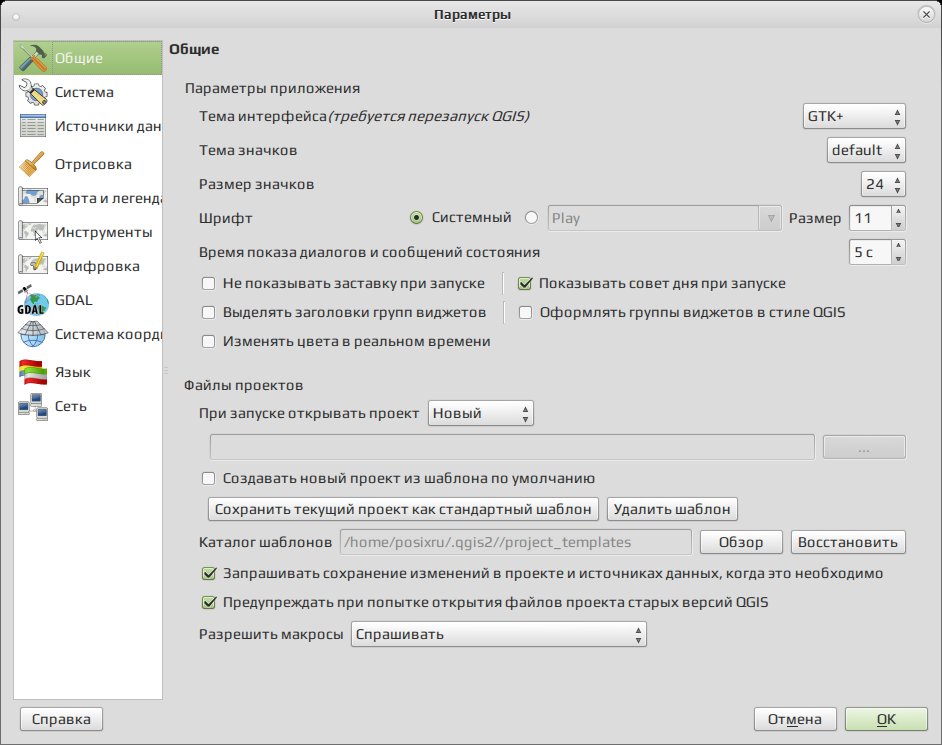Enable Выделять заголовки групп виджетов
Viewport: 942px width, 745px height.
[x=208, y=312]
